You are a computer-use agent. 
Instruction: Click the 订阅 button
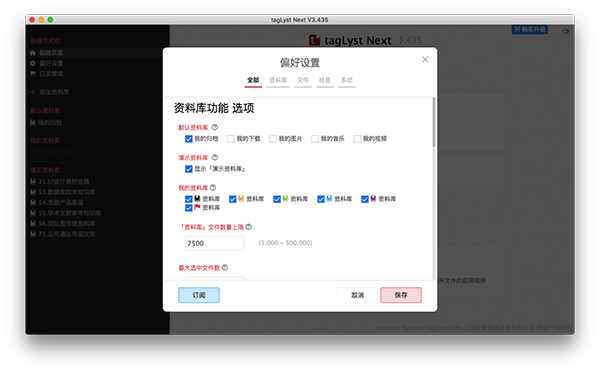199,295
